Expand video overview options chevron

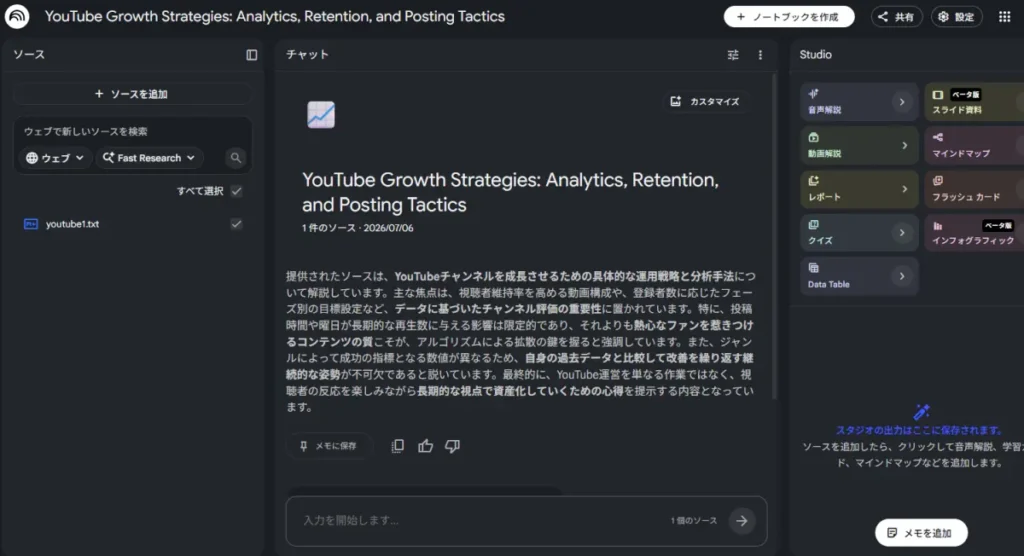[904, 146]
